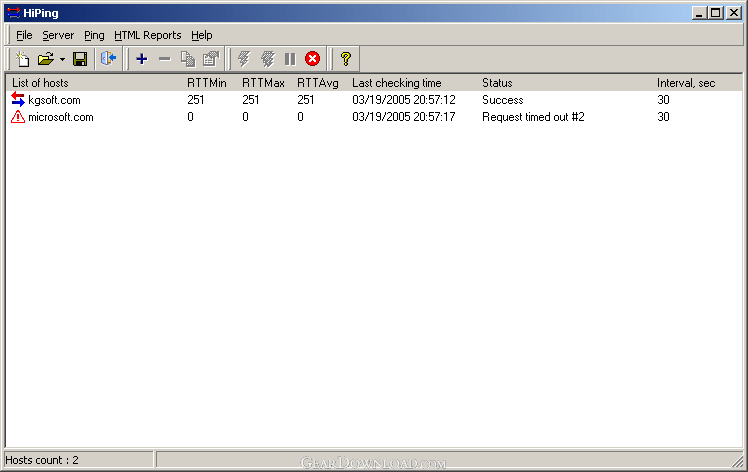
Task: Open the Help menu
Action: click(202, 35)
